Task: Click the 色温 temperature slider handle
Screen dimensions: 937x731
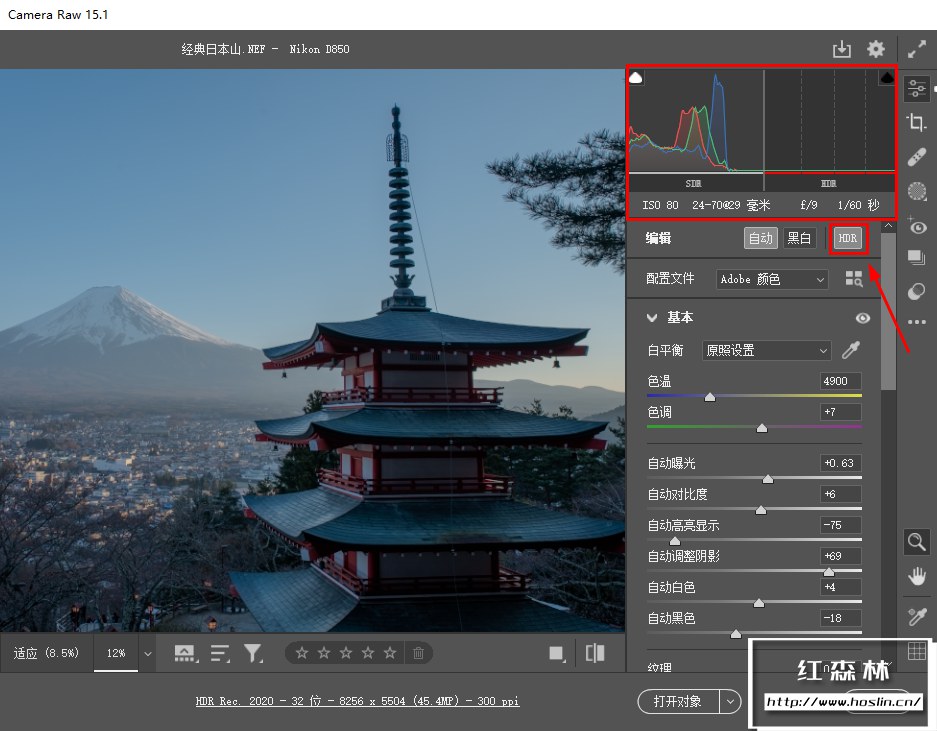Action: (x=710, y=397)
